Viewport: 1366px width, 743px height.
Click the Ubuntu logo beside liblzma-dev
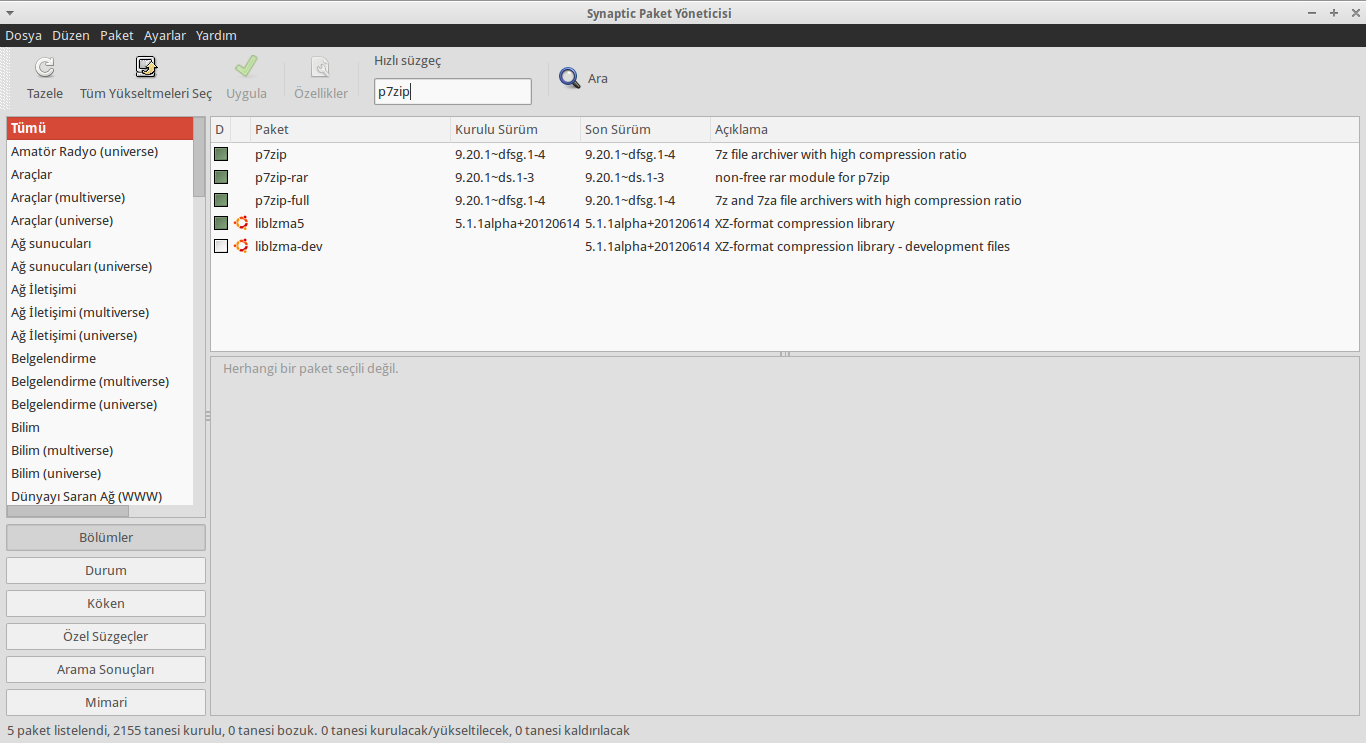[x=241, y=246]
